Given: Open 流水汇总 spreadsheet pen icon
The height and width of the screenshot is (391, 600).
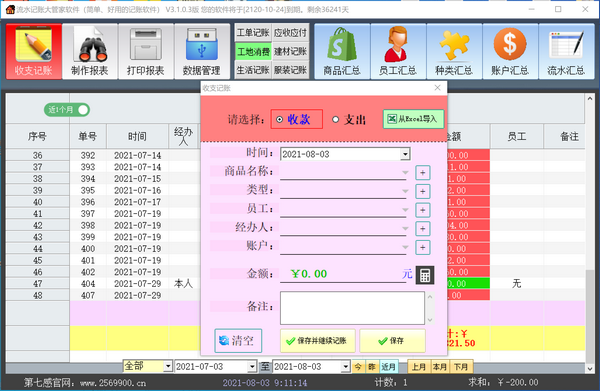Looking at the screenshot, I should (x=566, y=51).
